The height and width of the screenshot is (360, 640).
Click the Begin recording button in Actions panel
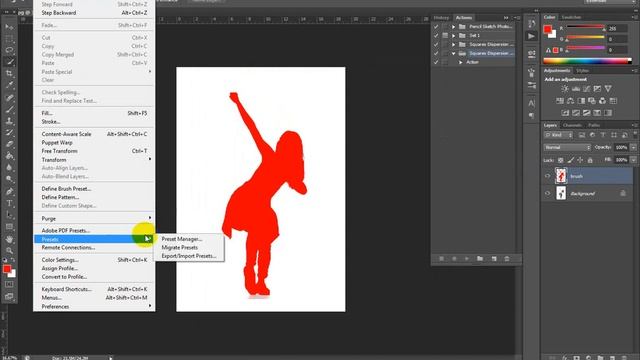pos(454,259)
